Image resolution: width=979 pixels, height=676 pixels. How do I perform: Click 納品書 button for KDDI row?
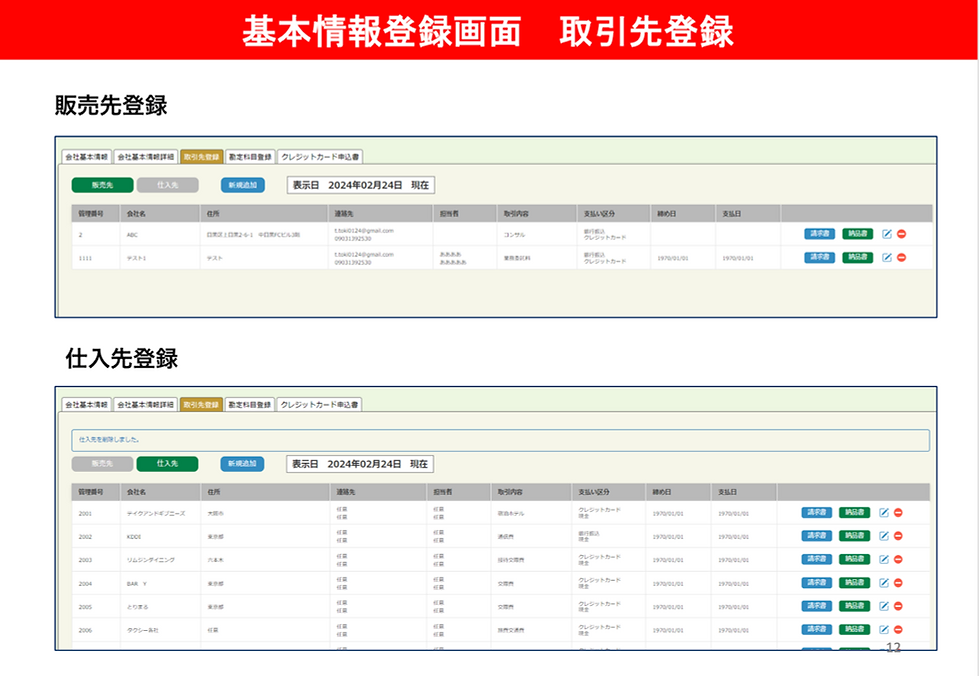pos(854,536)
